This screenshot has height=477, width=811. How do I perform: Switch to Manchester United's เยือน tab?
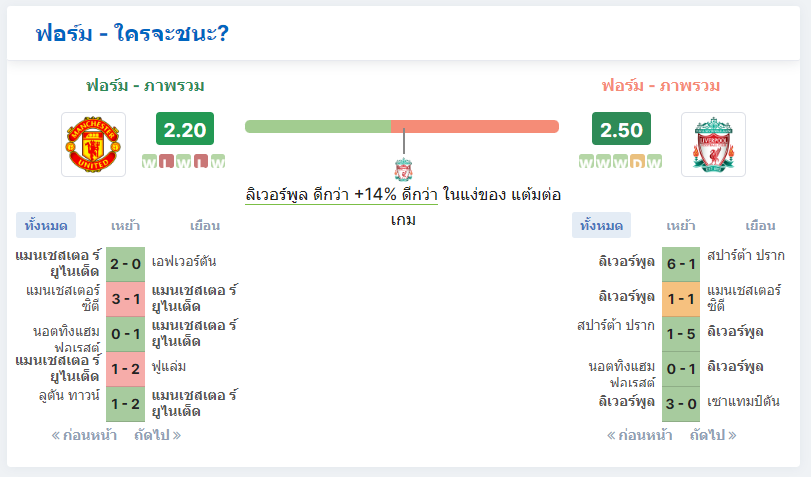[205, 225]
